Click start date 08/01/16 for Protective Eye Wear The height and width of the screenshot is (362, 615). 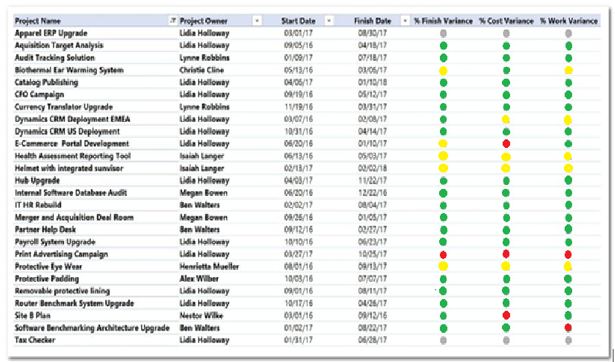click(298, 267)
